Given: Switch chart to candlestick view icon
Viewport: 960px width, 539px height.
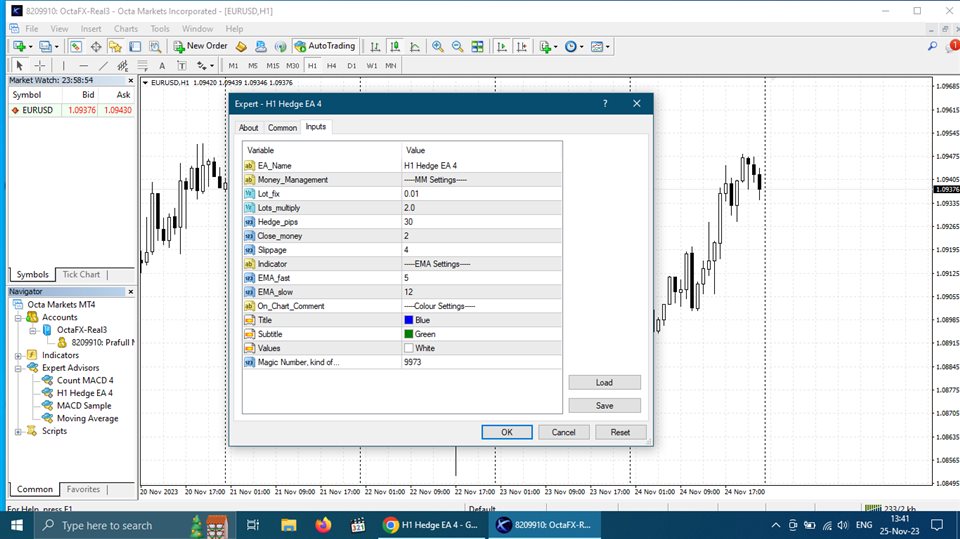Looking at the screenshot, I should (395, 46).
